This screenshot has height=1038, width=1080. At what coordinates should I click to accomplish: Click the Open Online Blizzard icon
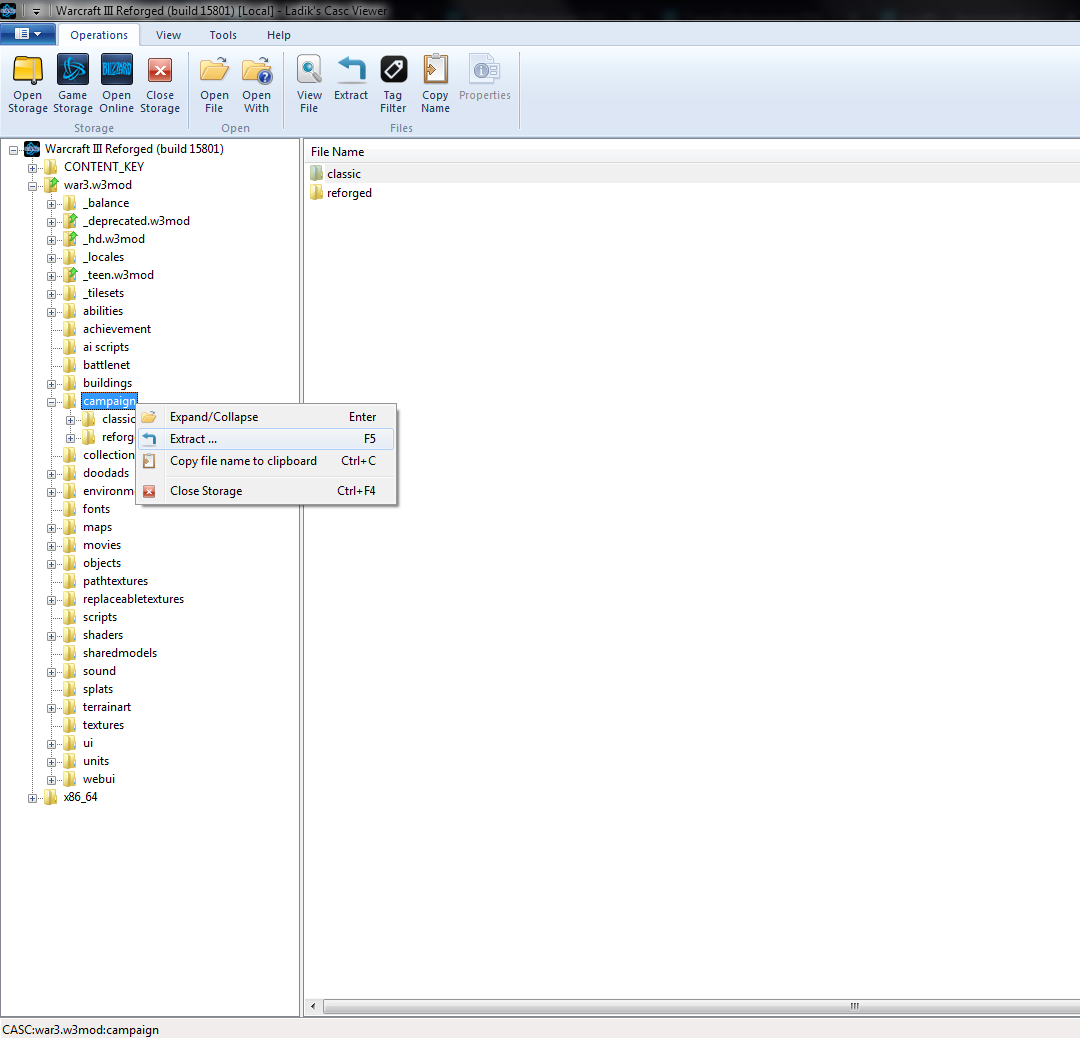click(x=116, y=83)
